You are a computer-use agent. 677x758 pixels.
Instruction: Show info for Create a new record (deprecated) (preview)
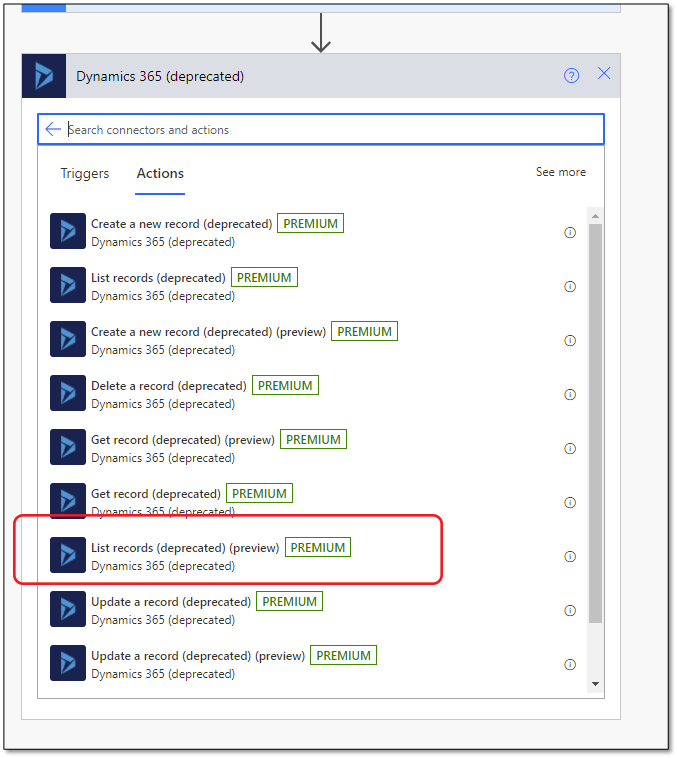pos(570,341)
